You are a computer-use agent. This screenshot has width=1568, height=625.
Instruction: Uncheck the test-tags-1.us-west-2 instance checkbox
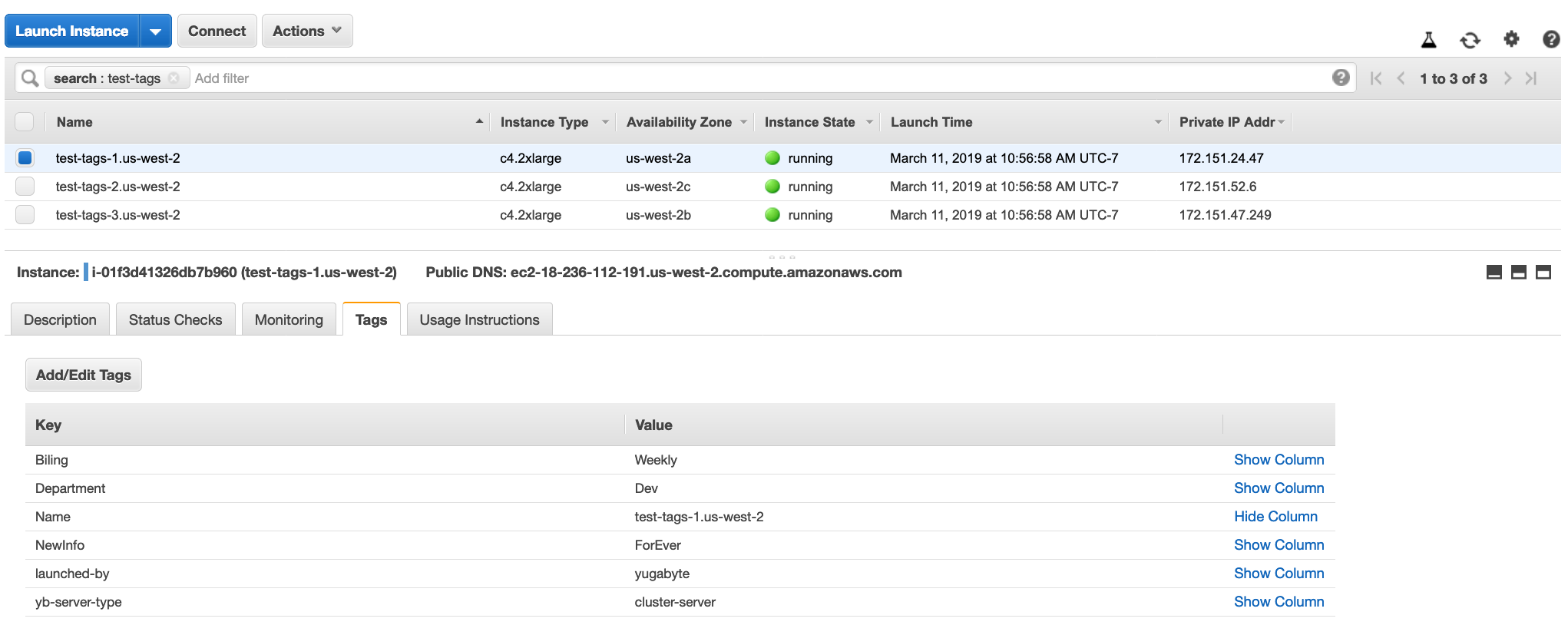25,158
